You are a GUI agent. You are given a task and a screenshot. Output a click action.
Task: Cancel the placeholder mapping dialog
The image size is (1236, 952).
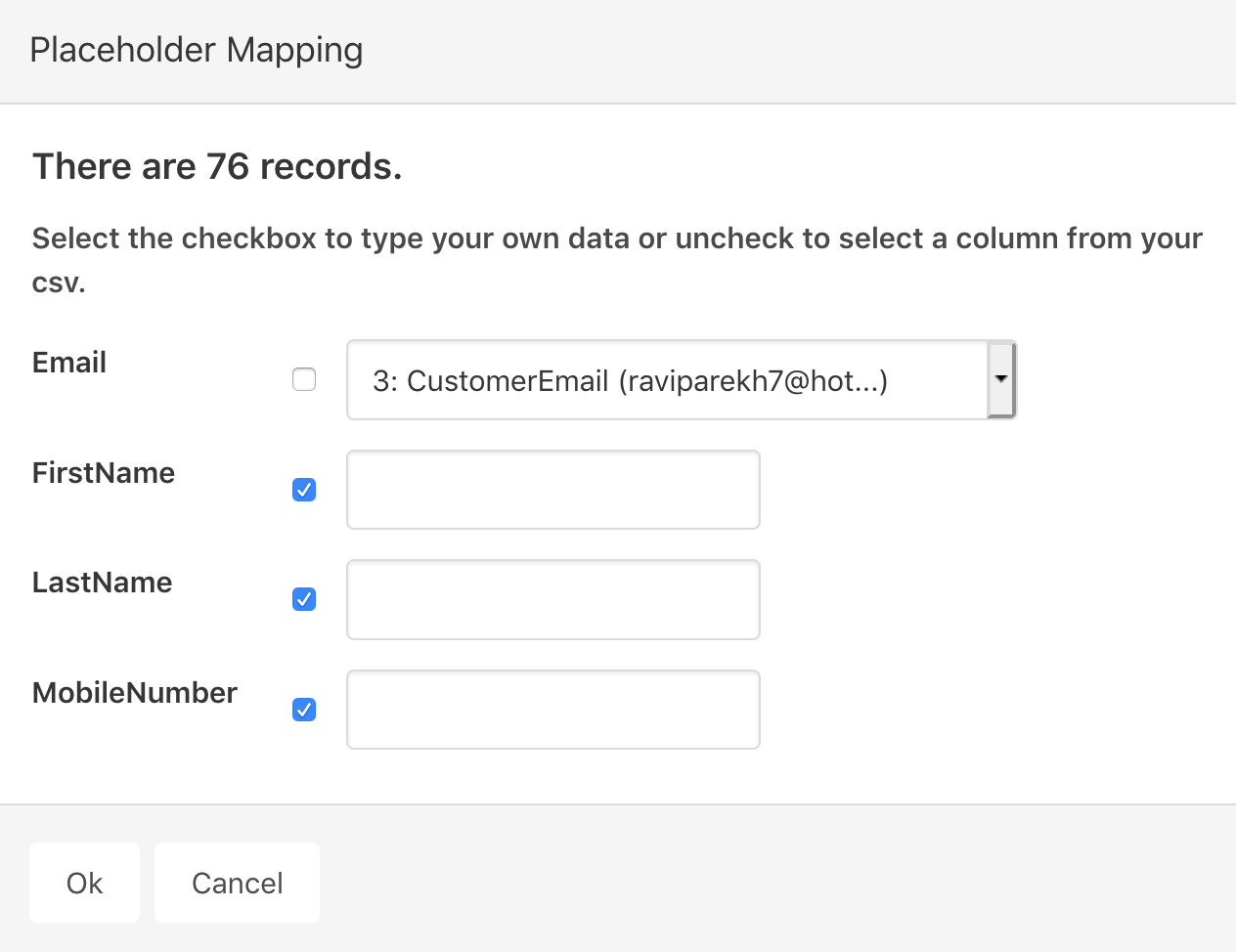pos(237,883)
